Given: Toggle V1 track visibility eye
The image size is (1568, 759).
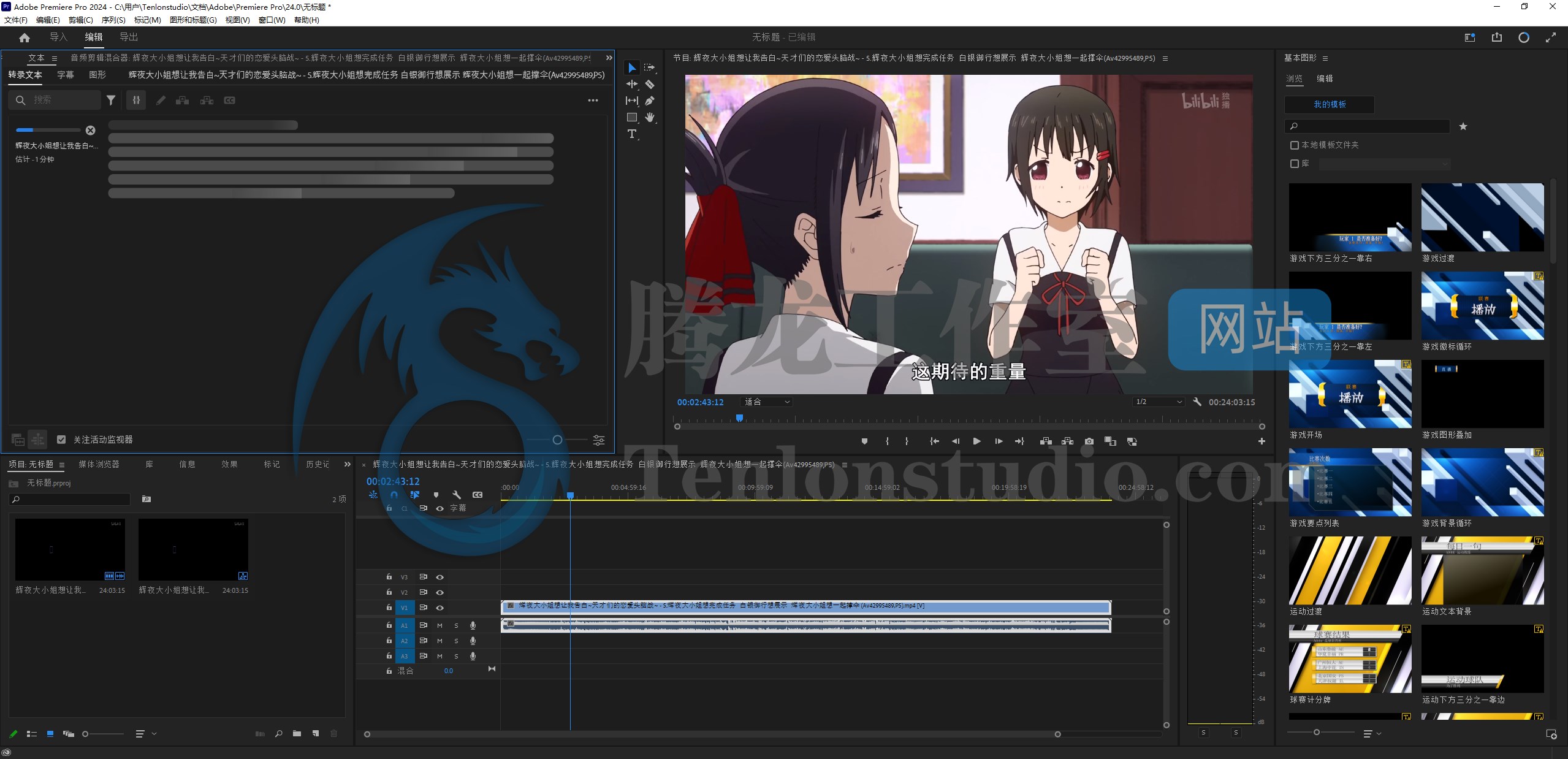Looking at the screenshot, I should [x=440, y=608].
